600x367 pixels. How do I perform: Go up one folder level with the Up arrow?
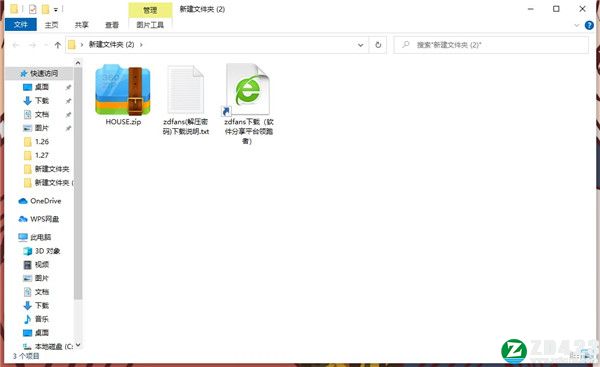(x=58, y=45)
